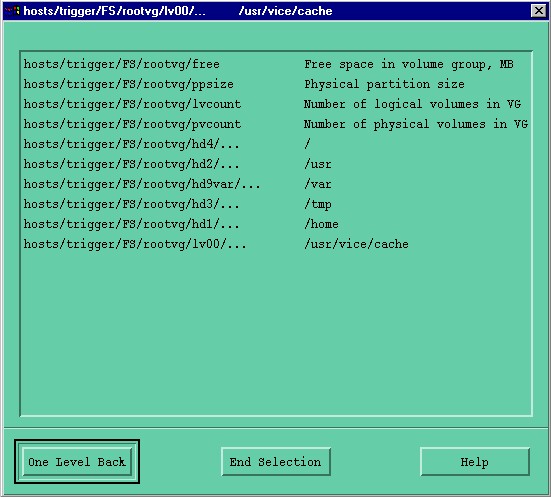Click 'Free space in volume group, MB' description
This screenshot has width=551, height=497.
[x=409, y=64]
